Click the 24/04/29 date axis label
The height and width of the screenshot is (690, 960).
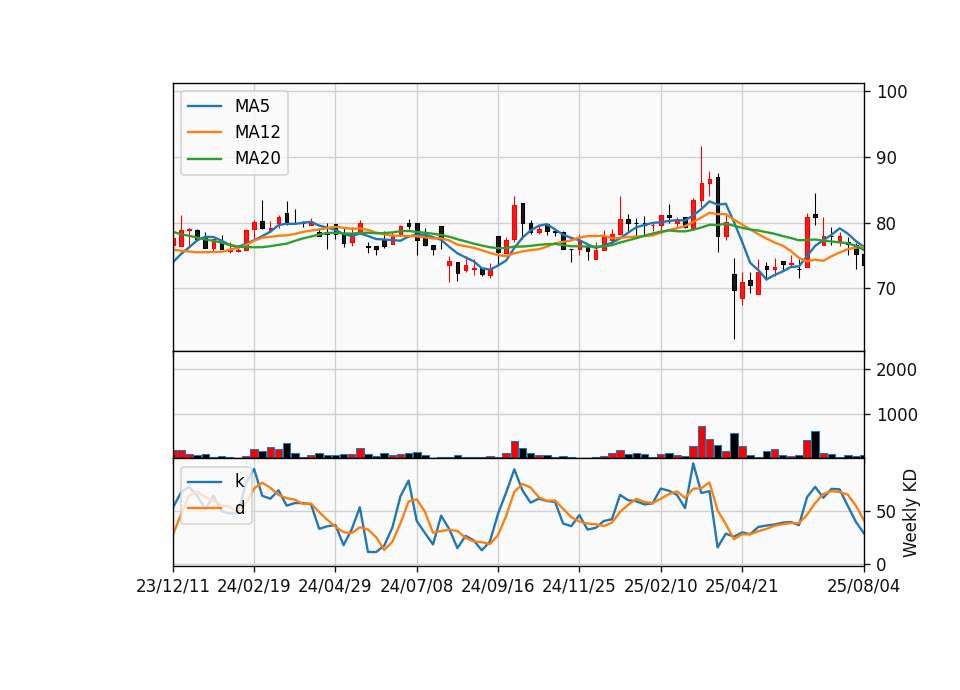pyautogui.click(x=334, y=586)
